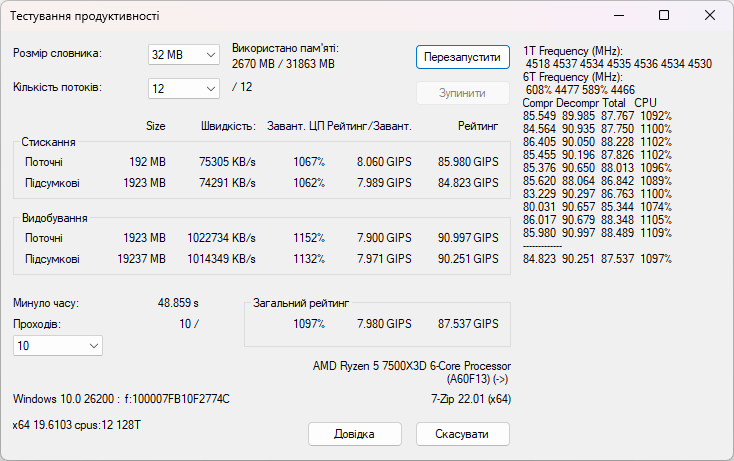Maximize the benchmark window
Viewport: 734px width, 461px height.
664,16
